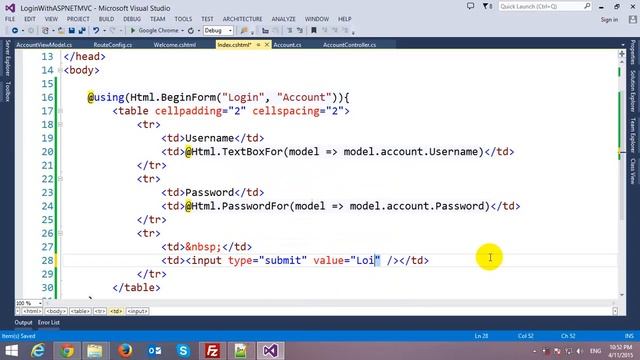Open the DEBUG menu
The image size is (640, 360).
pos(132,19)
